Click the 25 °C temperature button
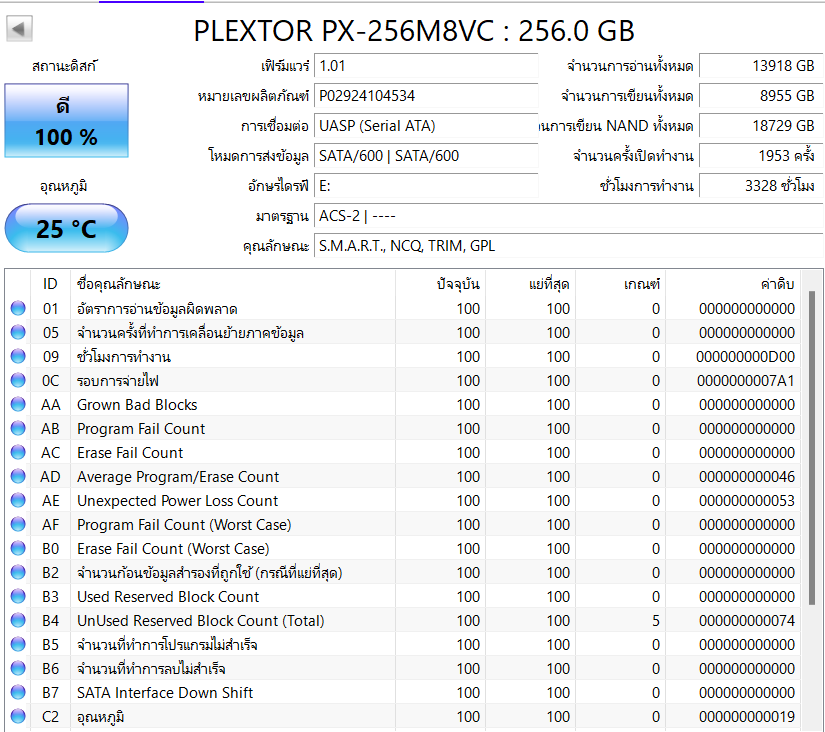Image resolution: width=825 pixels, height=732 pixels. pyautogui.click(x=67, y=229)
